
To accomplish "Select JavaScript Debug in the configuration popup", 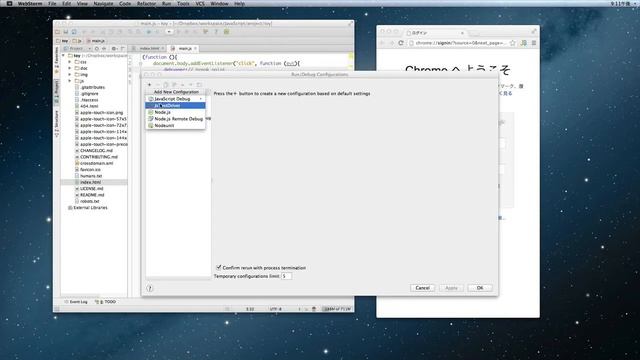I will click(176, 99).
